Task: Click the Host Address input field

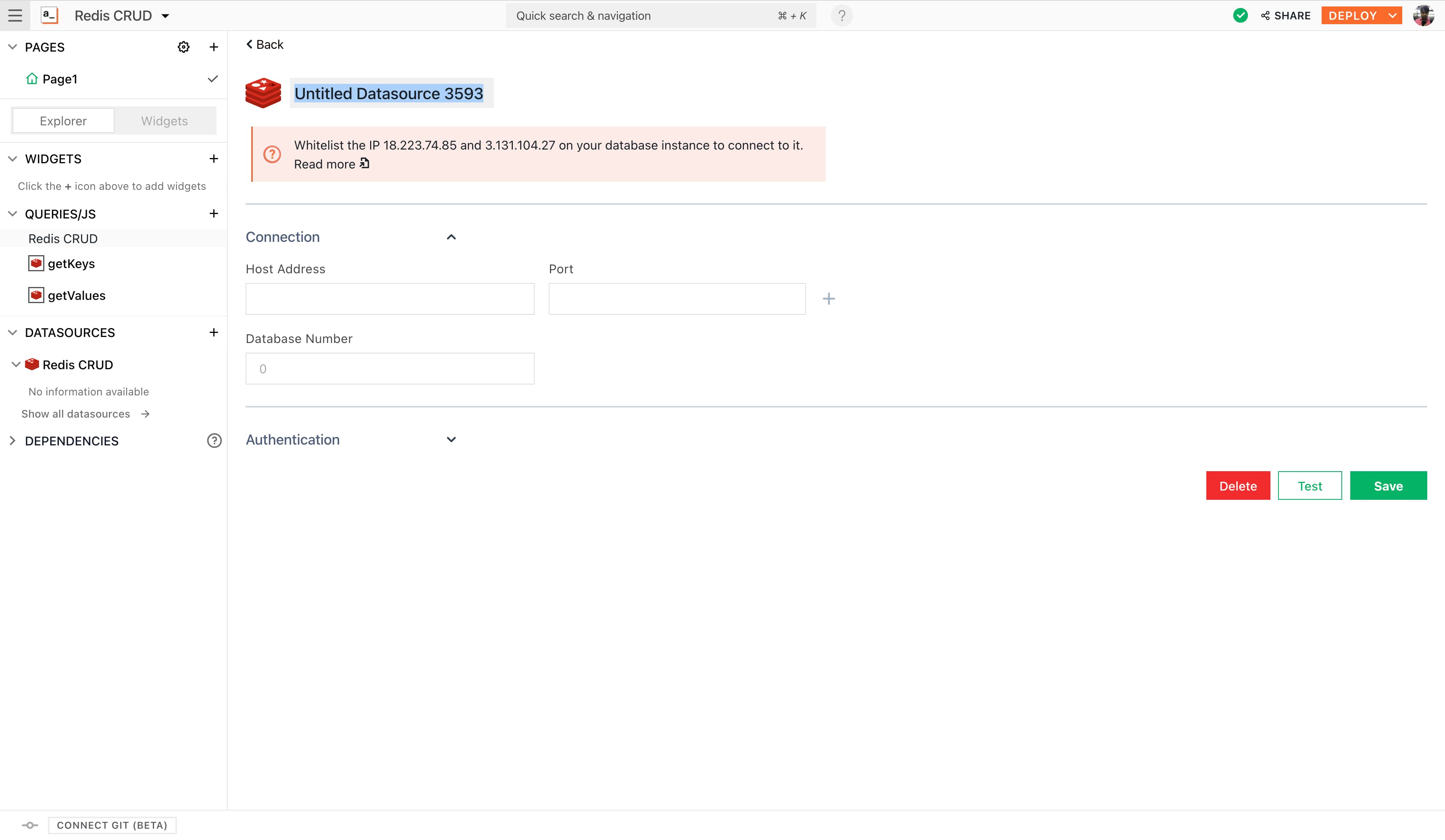Action: pyautogui.click(x=389, y=299)
